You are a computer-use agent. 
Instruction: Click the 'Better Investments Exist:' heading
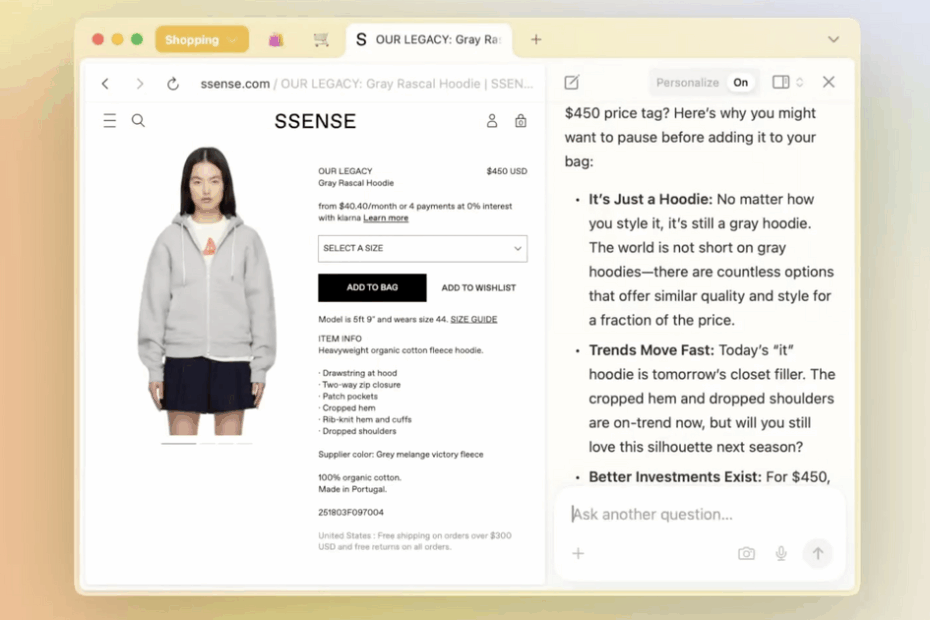pyautogui.click(x=675, y=477)
